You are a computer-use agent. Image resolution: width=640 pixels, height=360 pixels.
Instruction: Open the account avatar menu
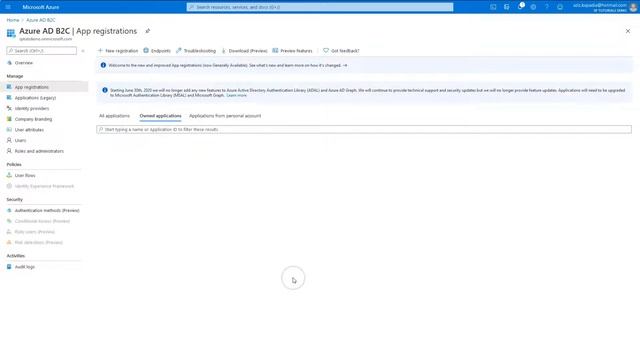tap(633, 7)
